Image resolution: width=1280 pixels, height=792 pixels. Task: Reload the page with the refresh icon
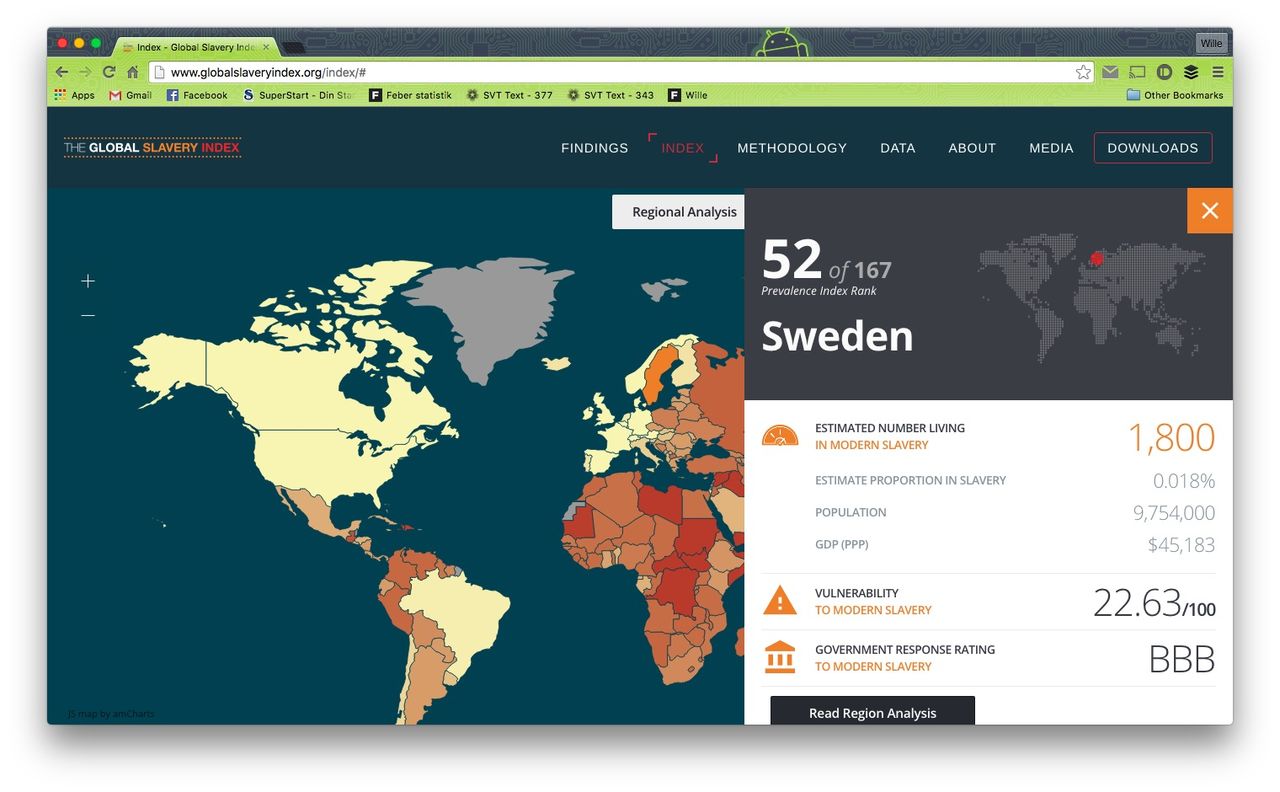pyautogui.click(x=108, y=71)
